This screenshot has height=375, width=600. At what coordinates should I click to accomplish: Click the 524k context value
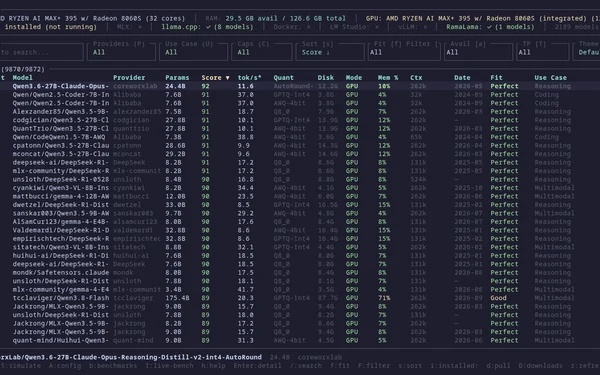[418, 179]
